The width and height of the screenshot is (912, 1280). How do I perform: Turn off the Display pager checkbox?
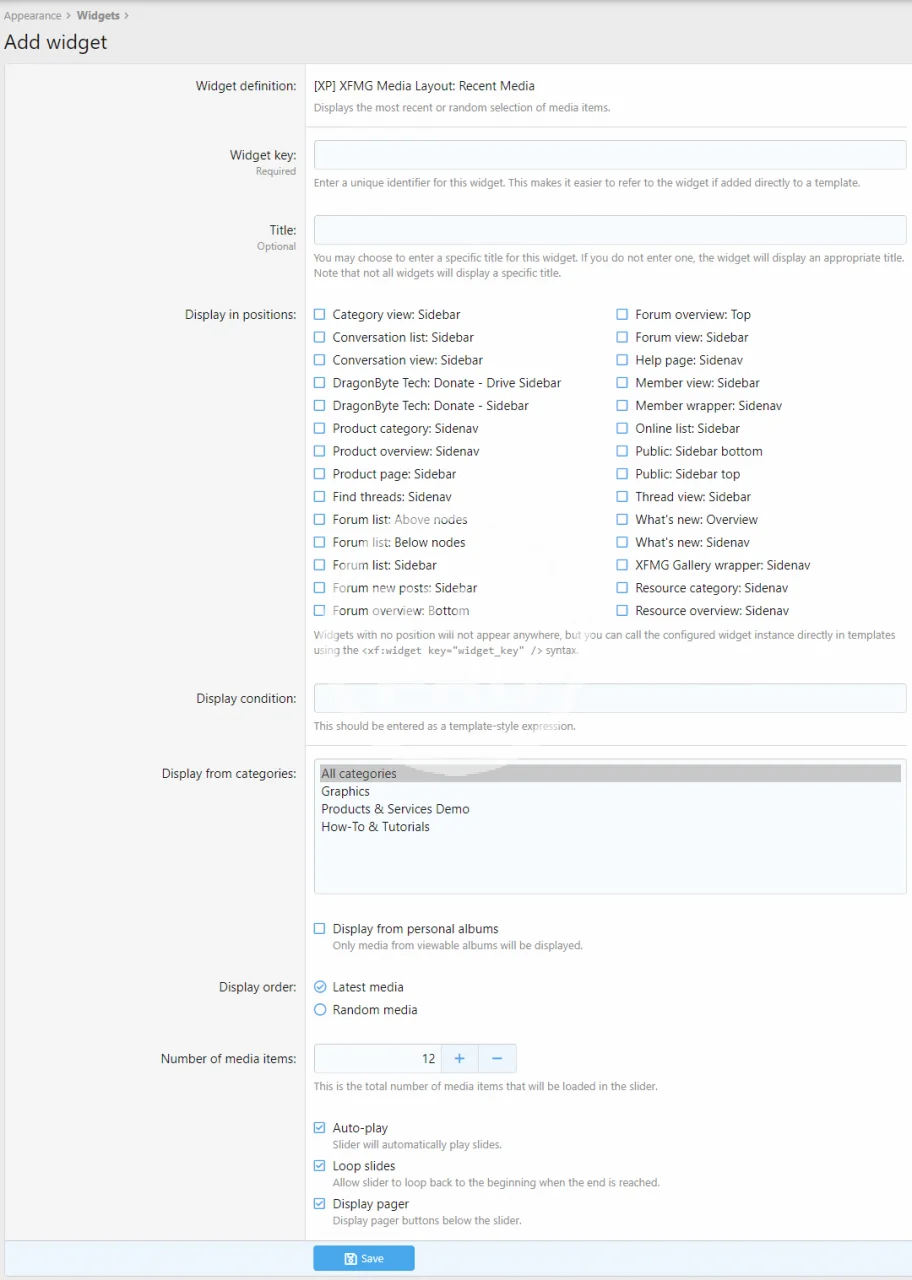[x=320, y=1204]
